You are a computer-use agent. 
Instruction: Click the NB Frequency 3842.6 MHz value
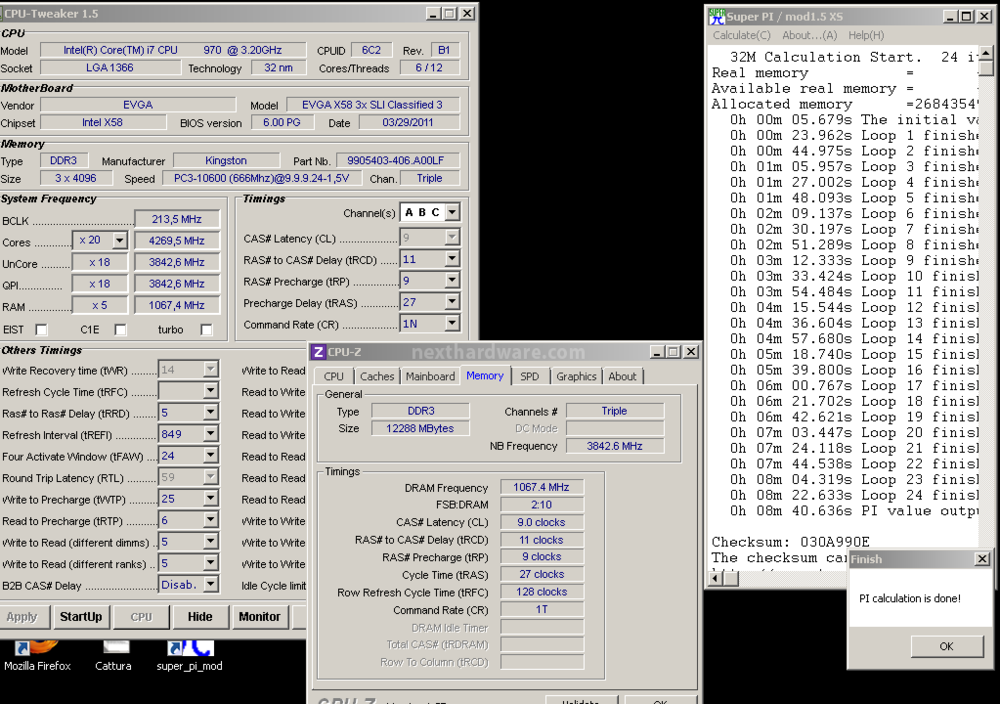pyautogui.click(x=615, y=446)
